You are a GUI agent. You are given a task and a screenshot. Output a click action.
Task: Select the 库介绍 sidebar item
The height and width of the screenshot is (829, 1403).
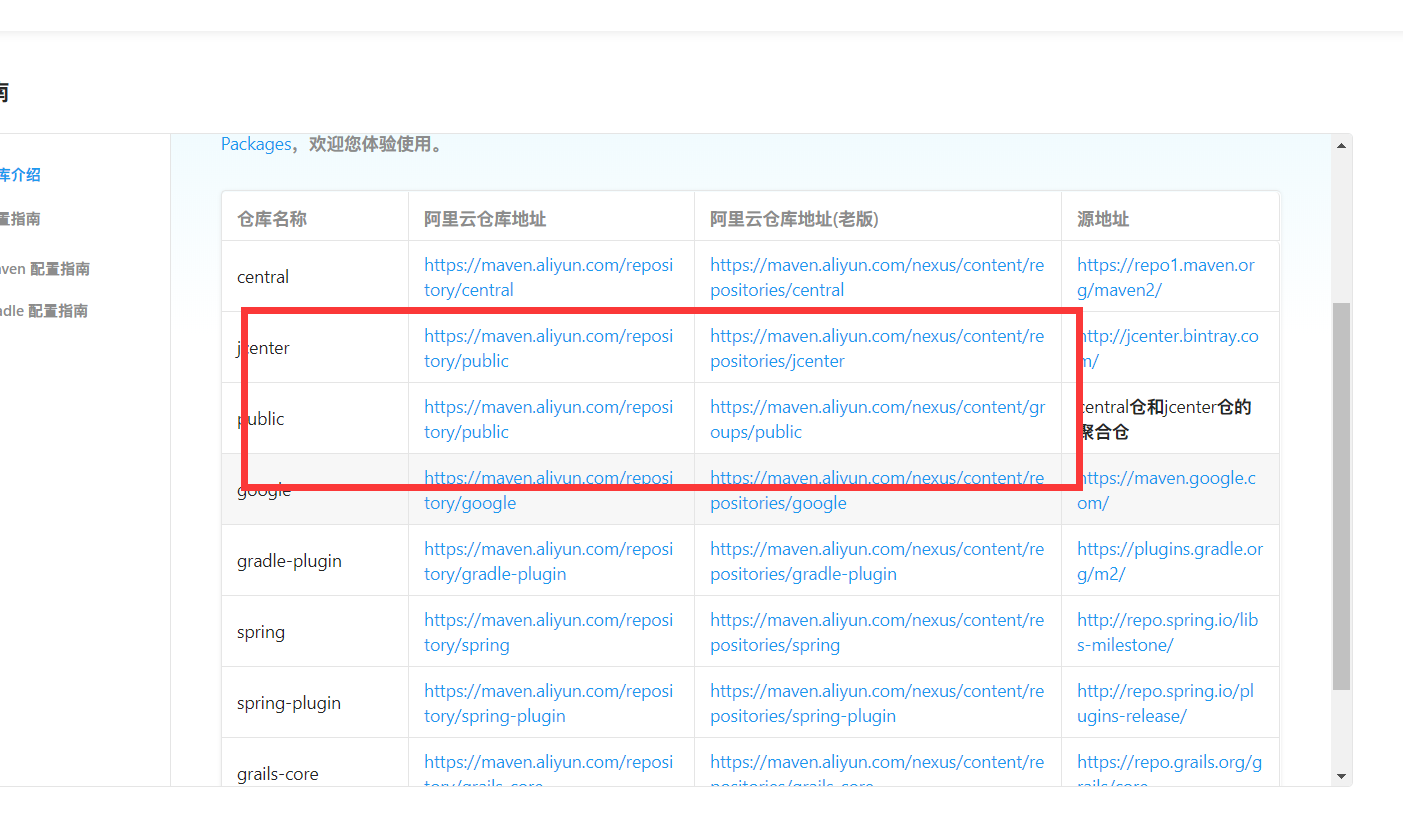tap(20, 175)
